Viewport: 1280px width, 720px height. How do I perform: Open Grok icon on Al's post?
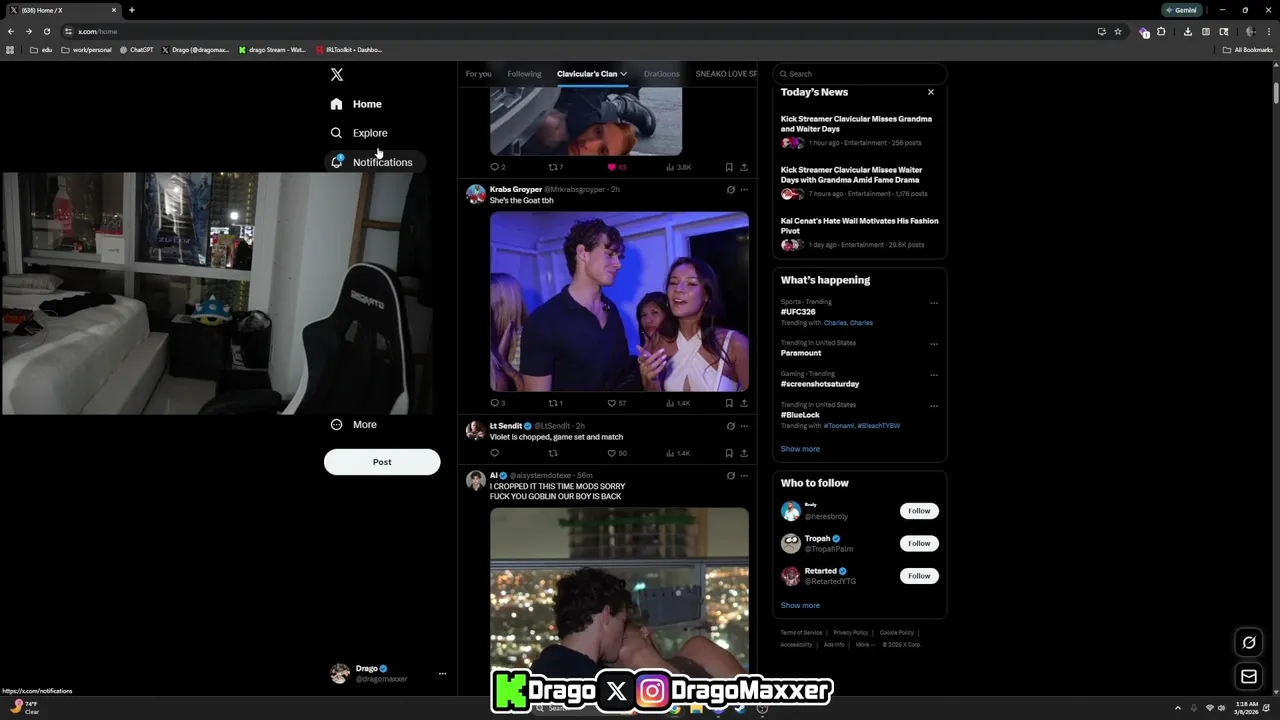(730, 476)
